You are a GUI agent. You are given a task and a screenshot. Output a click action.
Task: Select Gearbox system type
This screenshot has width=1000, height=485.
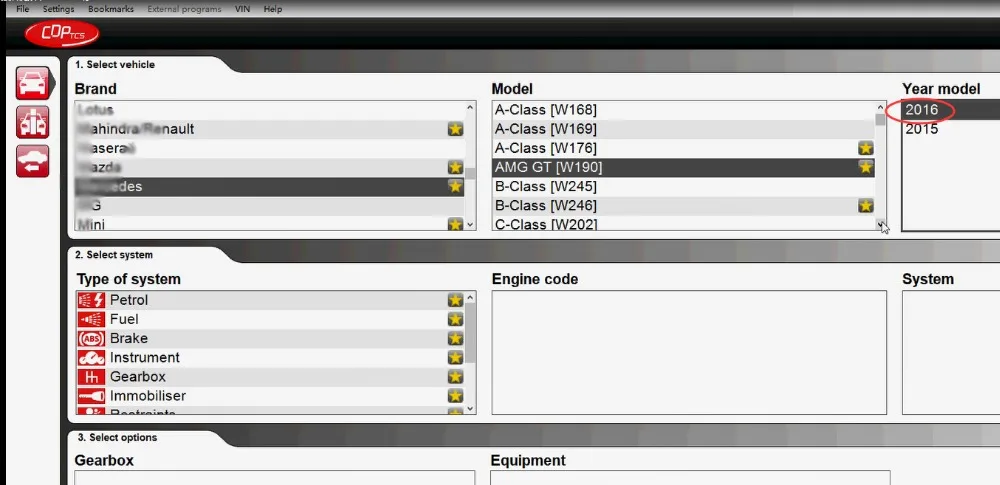click(x=270, y=377)
